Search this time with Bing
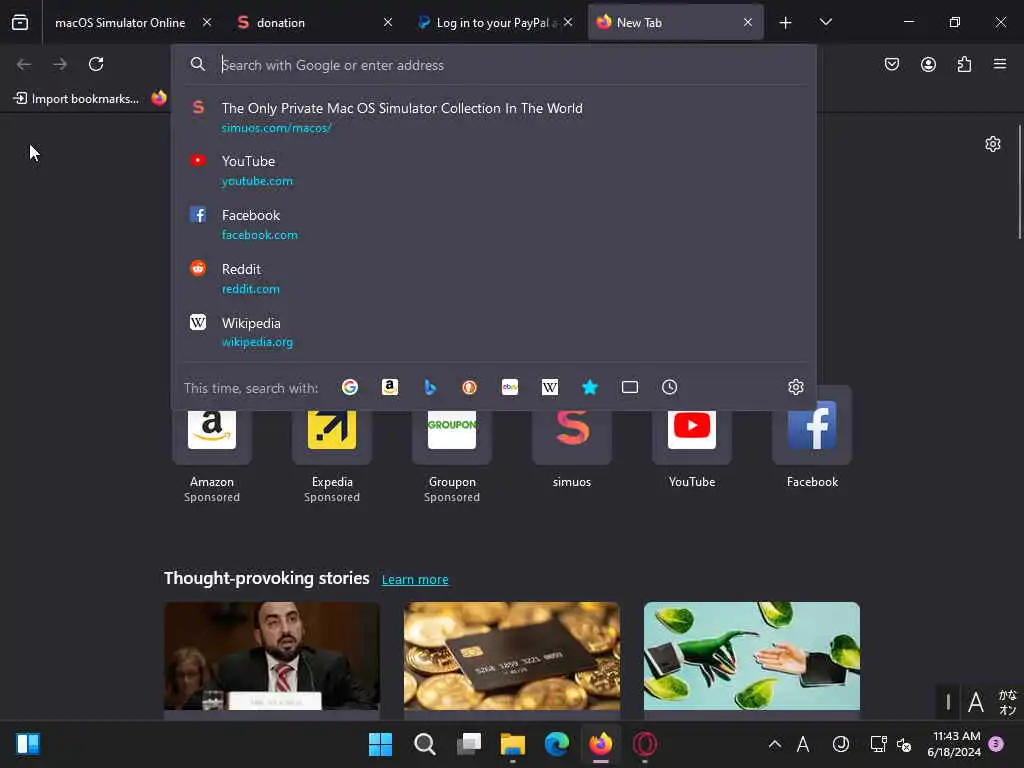The height and width of the screenshot is (768, 1024). coord(430,387)
